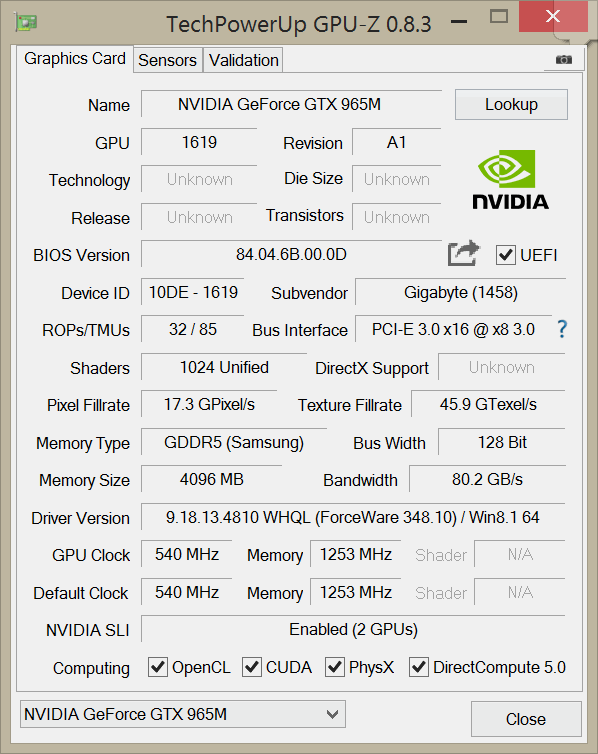The image size is (598, 754).
Task: Expand the GPU selection dropdown arrow
Action: (x=332, y=714)
